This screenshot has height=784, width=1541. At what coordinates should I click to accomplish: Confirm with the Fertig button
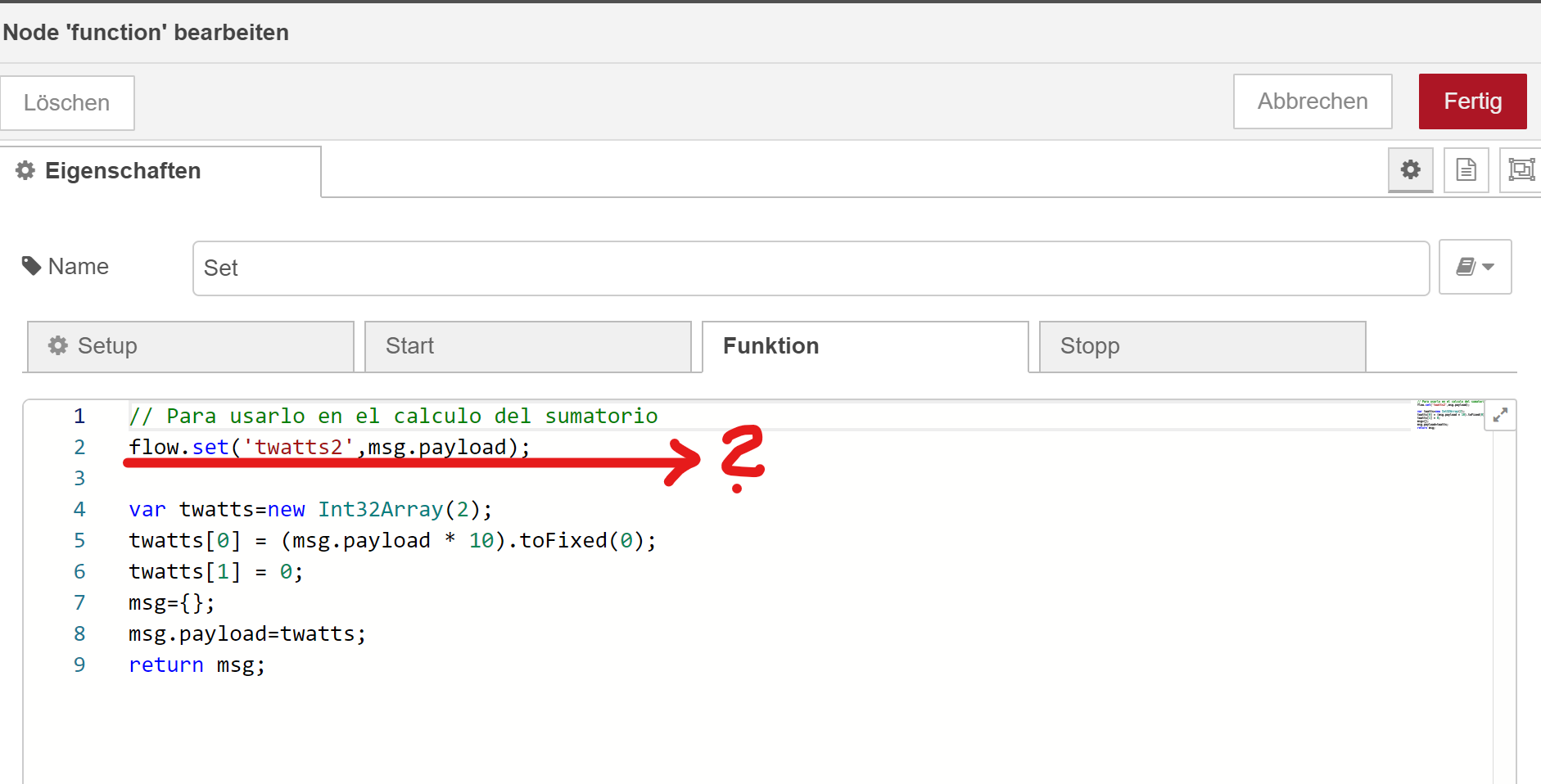[1472, 101]
